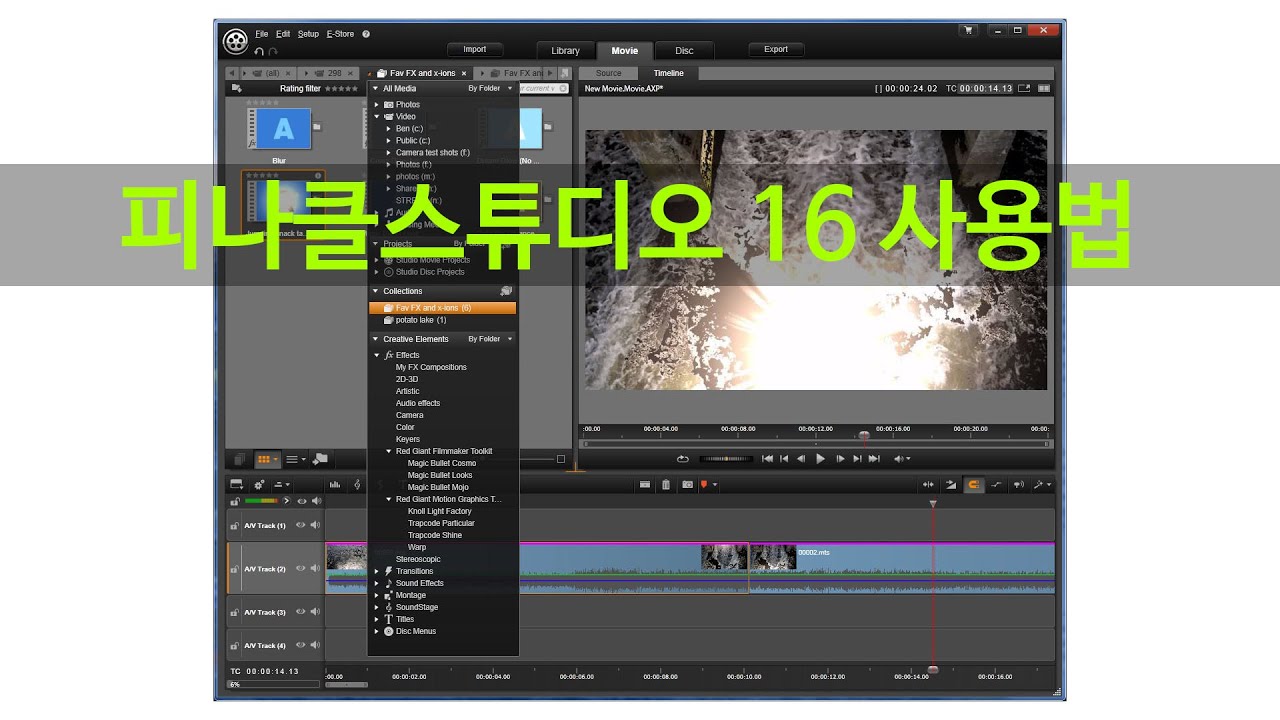Jump to end in player

[874, 459]
